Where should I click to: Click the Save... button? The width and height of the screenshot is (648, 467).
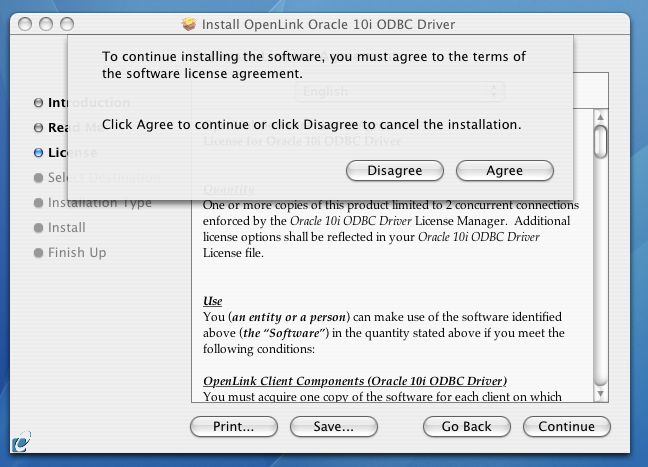pos(334,426)
